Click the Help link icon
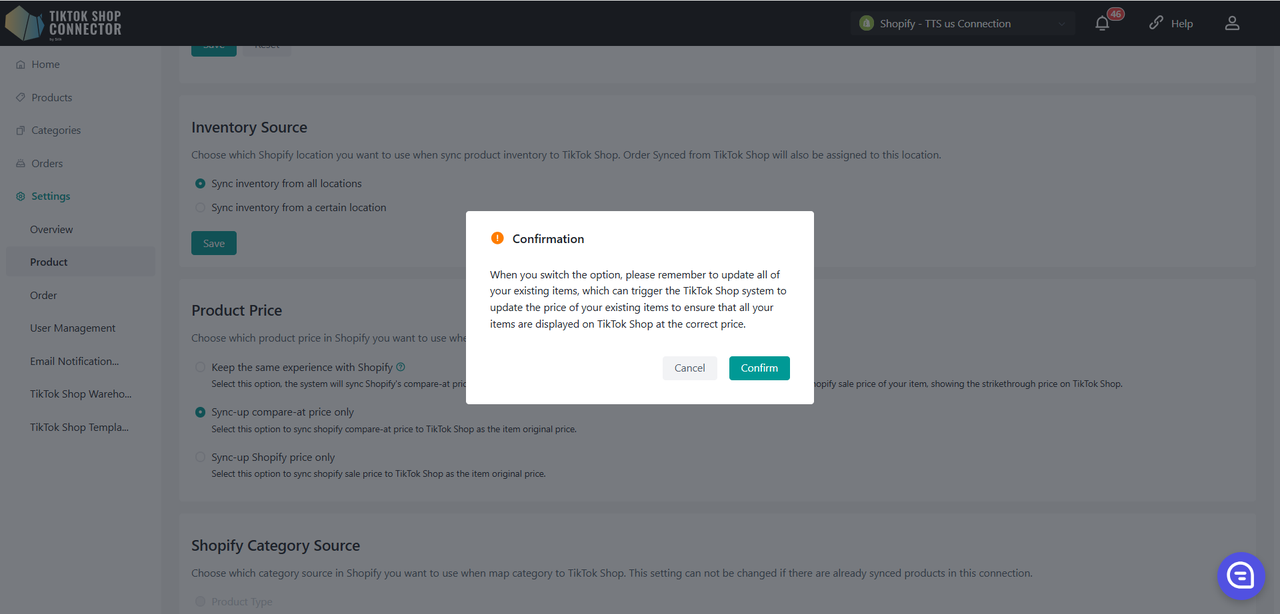 pos(1156,23)
